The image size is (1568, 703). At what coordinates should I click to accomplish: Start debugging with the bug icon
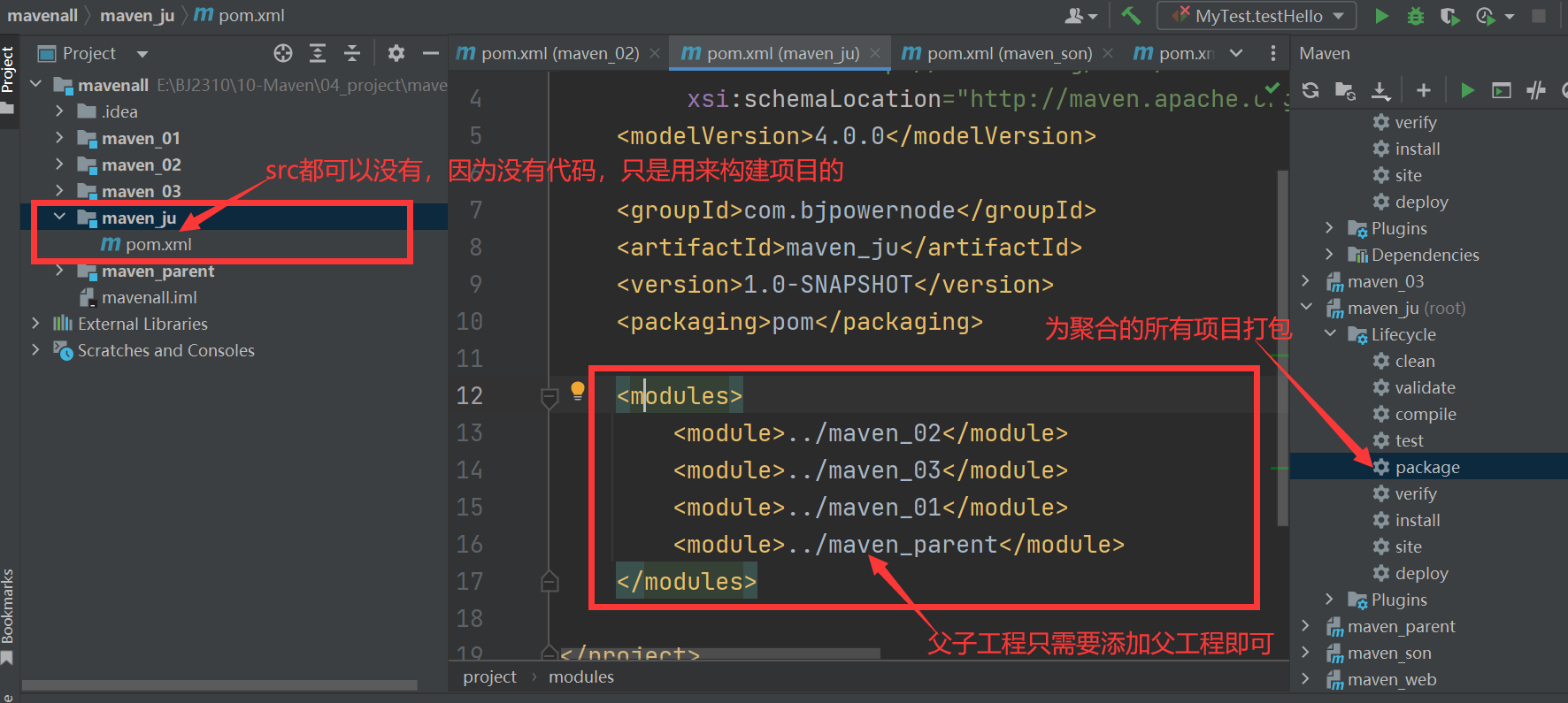1416,16
